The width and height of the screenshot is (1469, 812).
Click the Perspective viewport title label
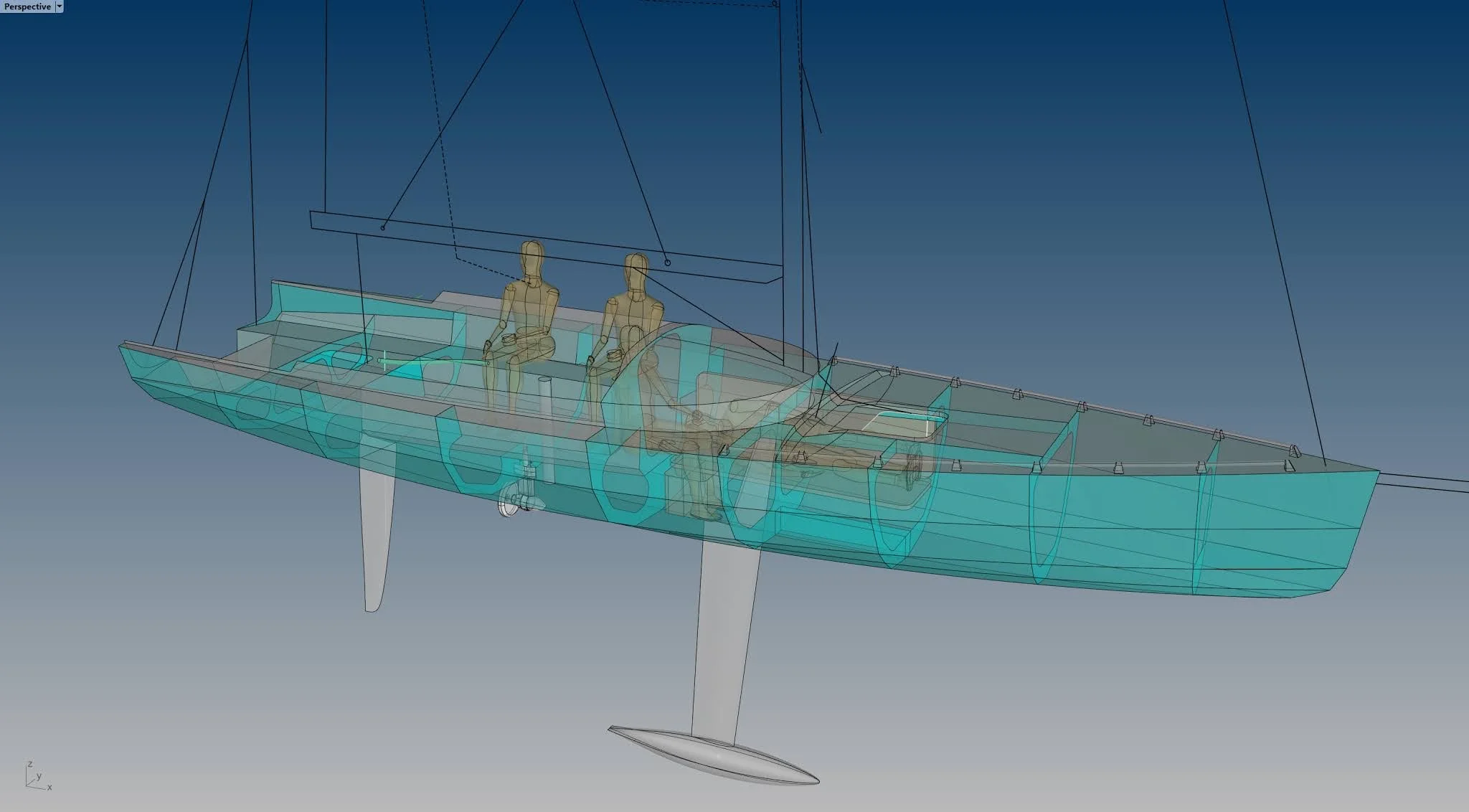tap(27, 6)
